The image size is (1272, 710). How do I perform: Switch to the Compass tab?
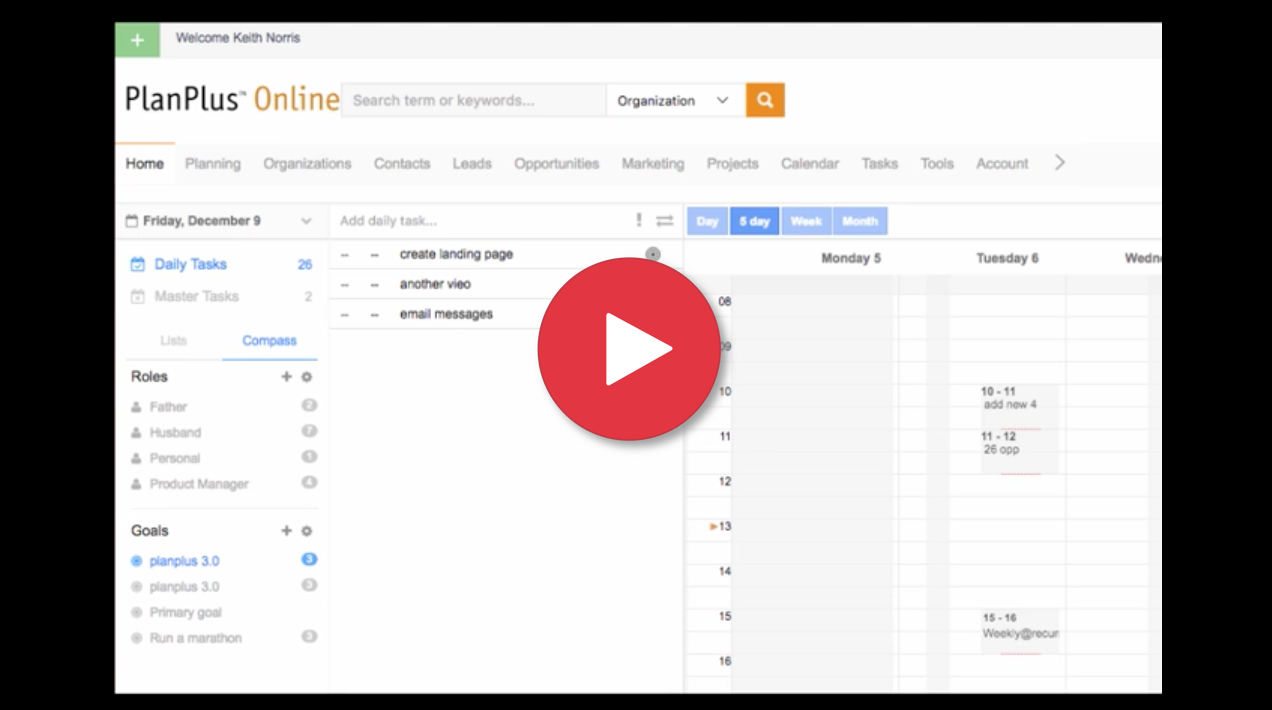click(269, 341)
